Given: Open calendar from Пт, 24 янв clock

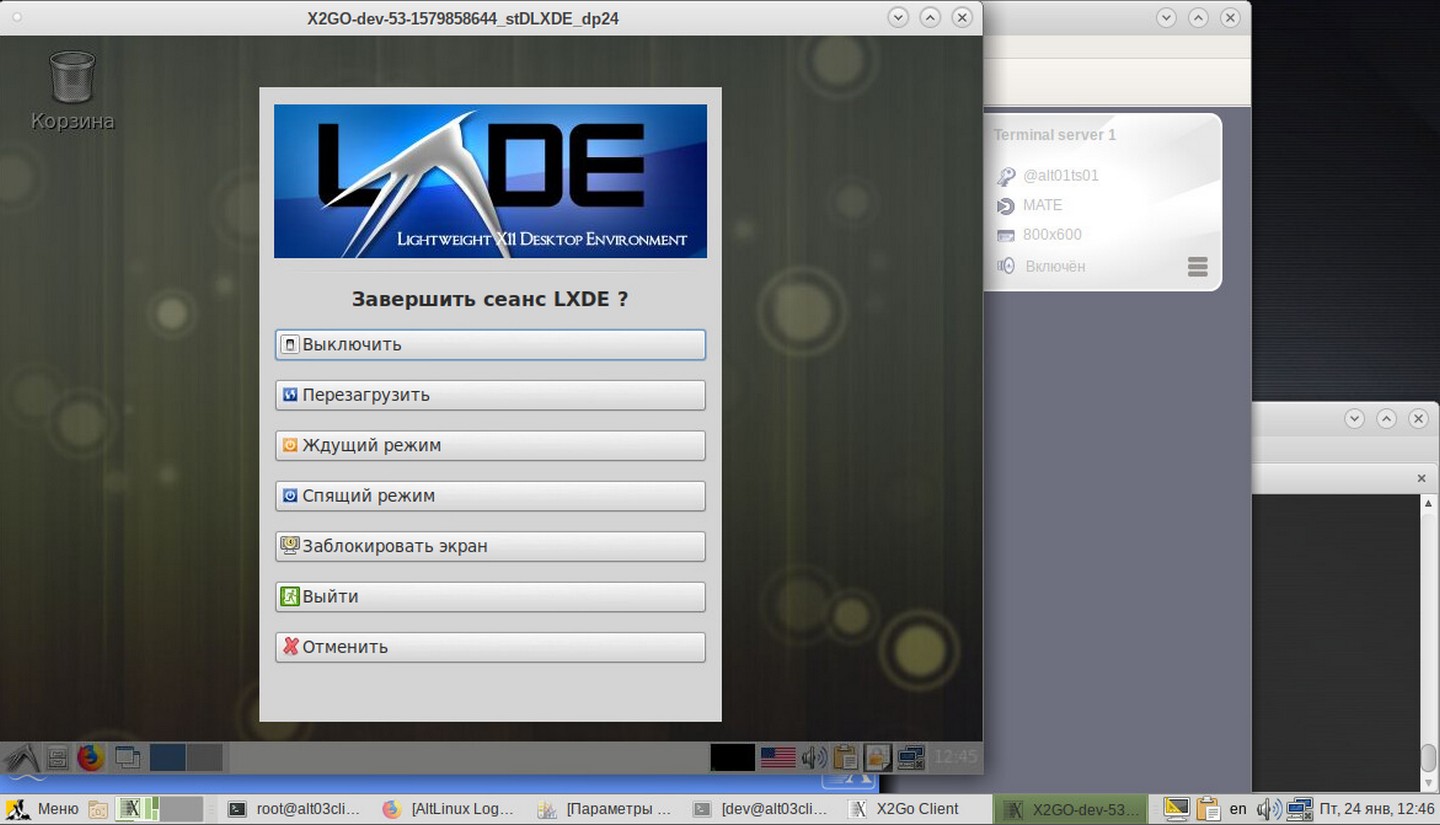Looking at the screenshot, I should point(1376,809).
